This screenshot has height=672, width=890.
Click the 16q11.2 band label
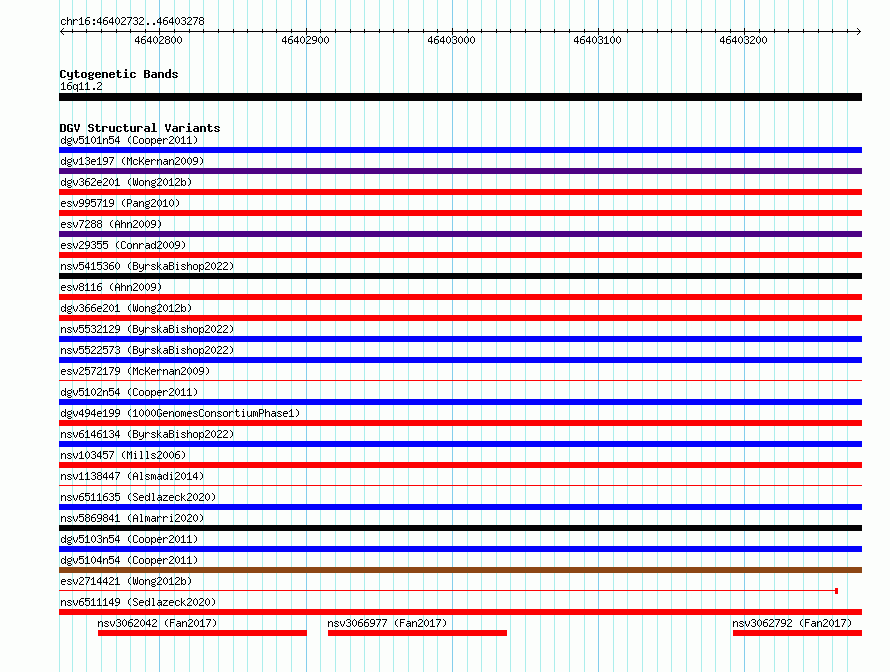click(x=81, y=86)
